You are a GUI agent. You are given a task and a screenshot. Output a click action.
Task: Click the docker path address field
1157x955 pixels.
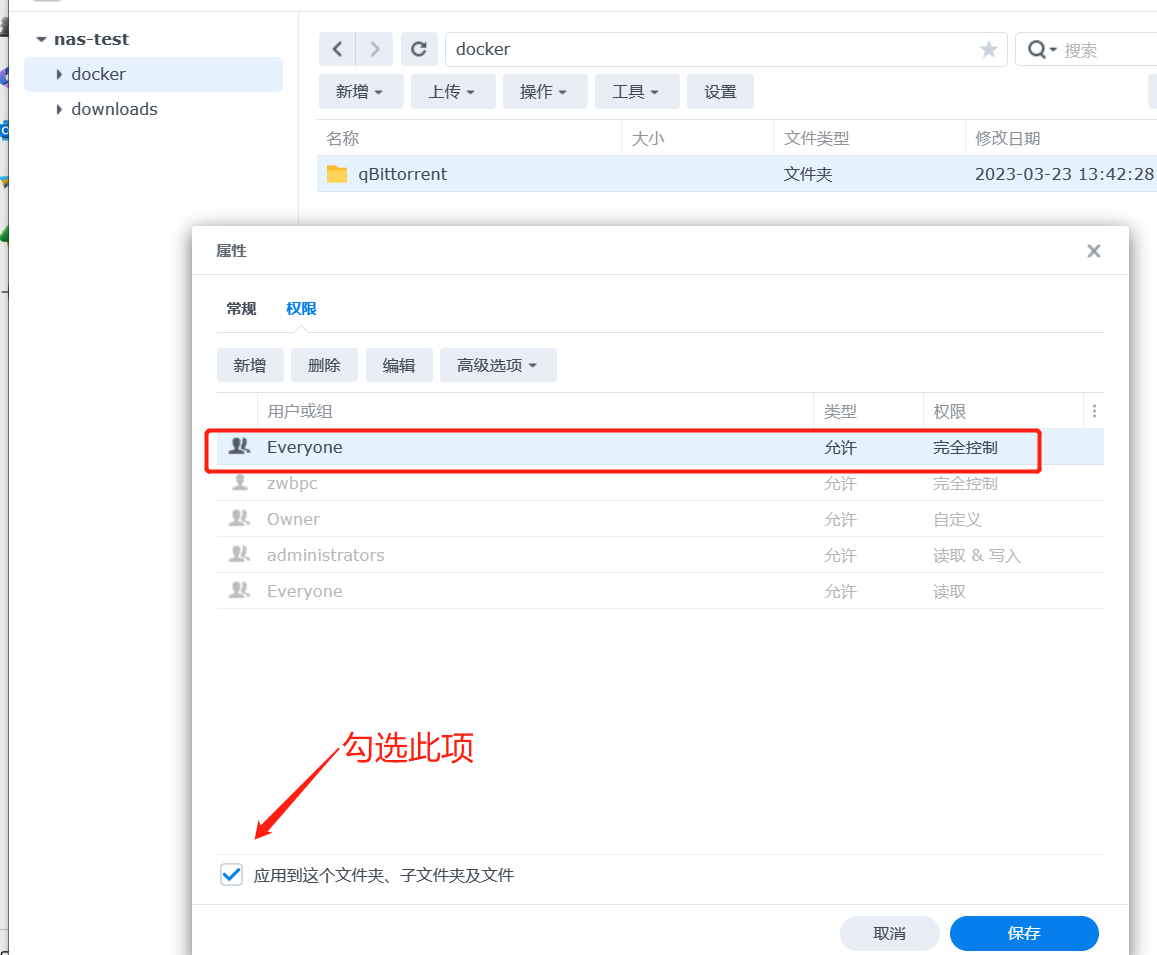pos(726,49)
